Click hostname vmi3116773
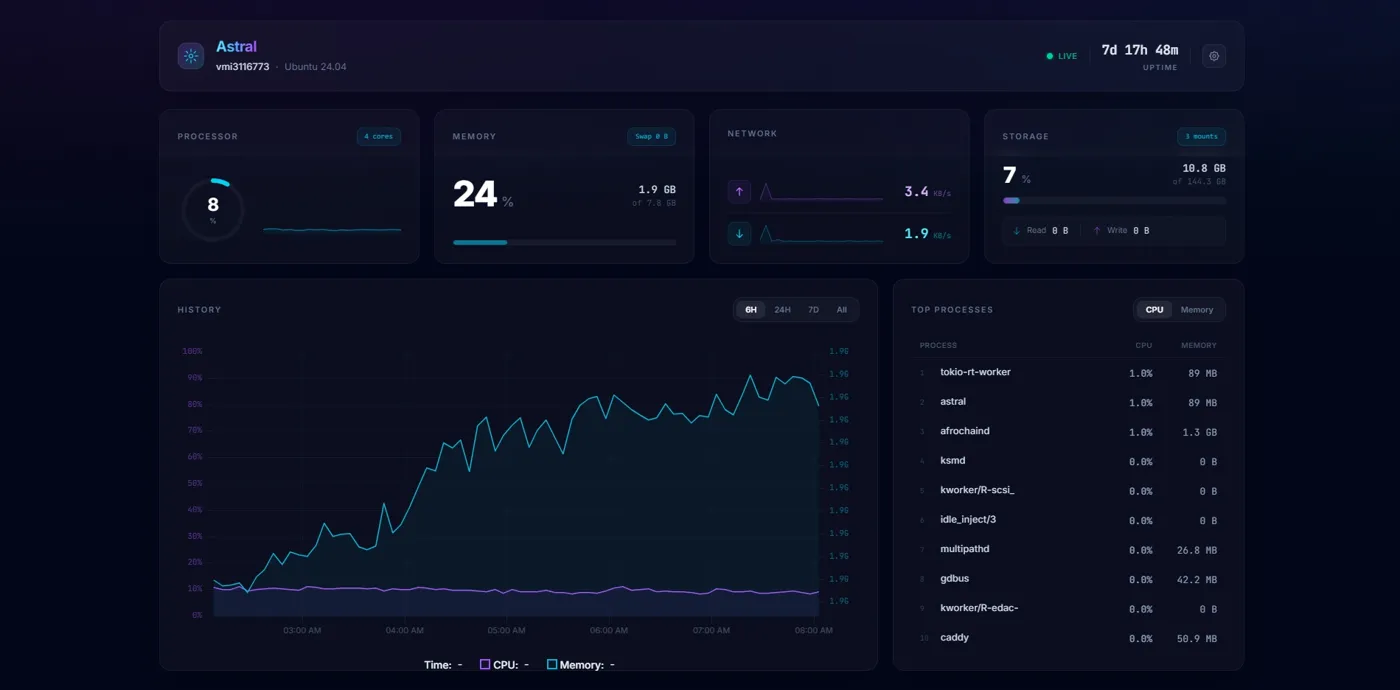1400x690 pixels. click(242, 67)
